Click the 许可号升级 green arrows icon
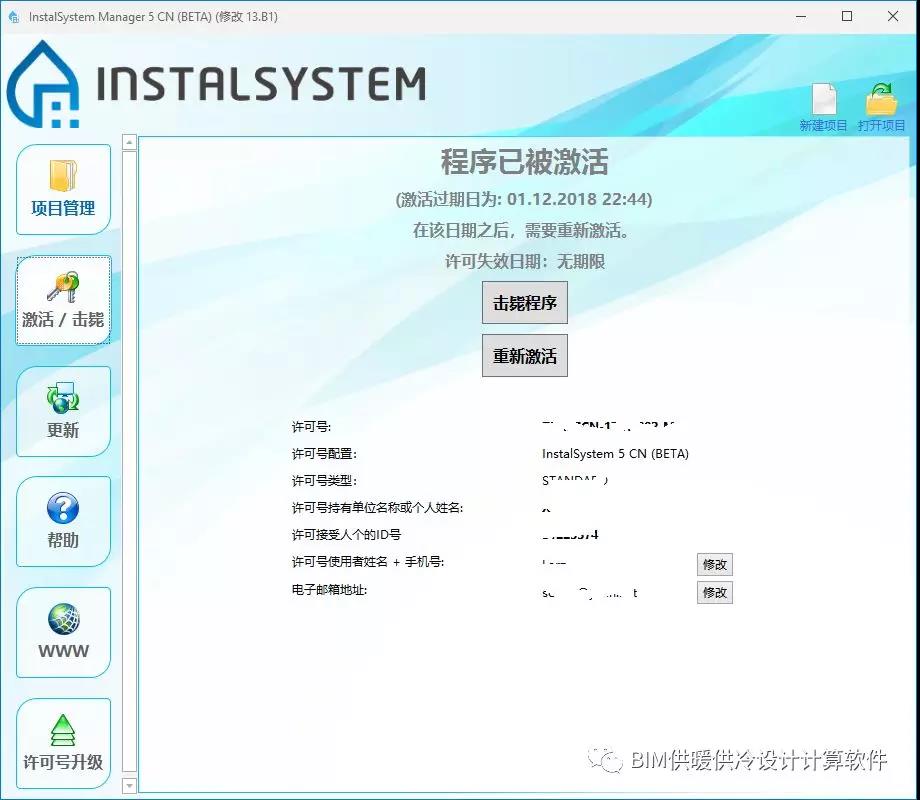920x800 pixels. pos(62,731)
